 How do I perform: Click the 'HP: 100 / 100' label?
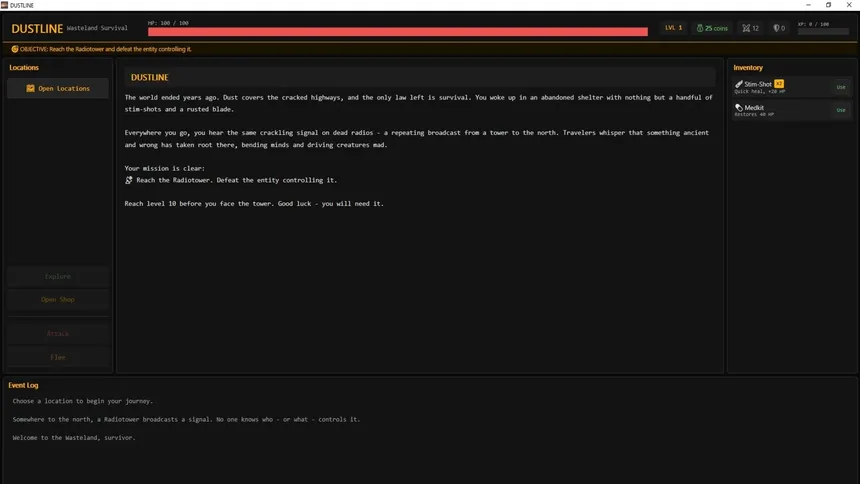[x=168, y=23]
